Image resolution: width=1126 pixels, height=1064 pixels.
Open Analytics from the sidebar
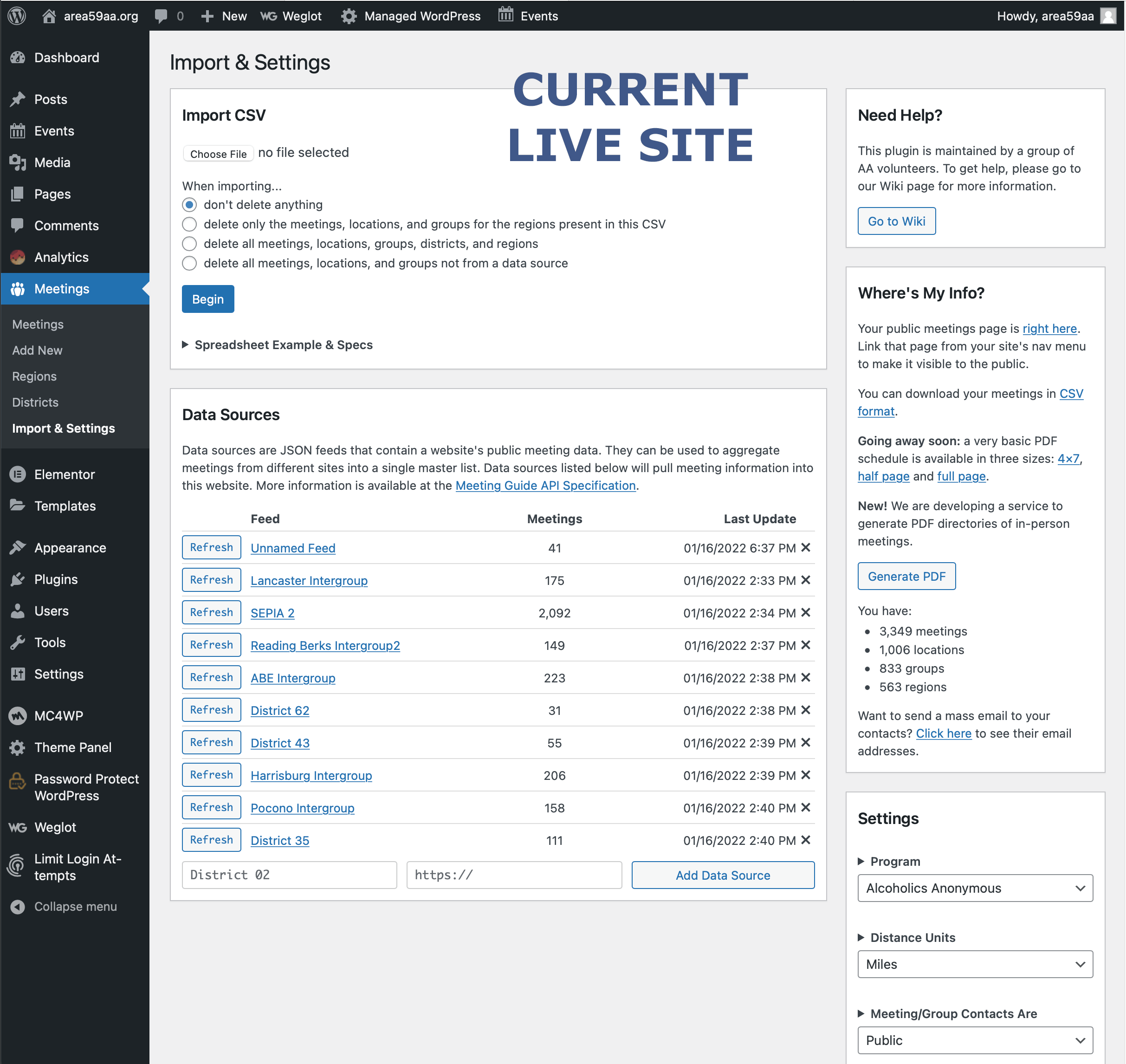coord(61,257)
